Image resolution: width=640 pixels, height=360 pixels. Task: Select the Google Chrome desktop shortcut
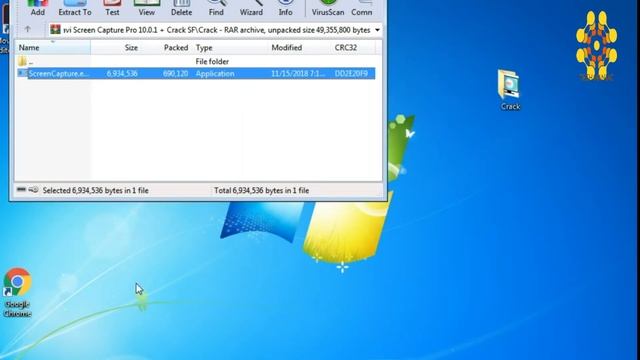17,292
